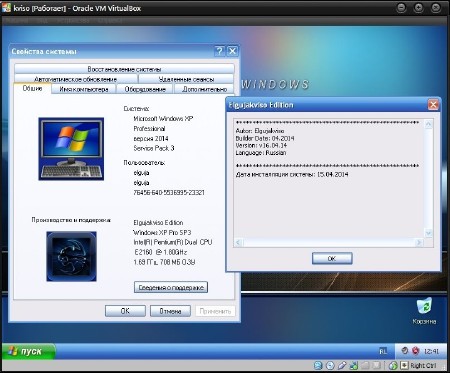The width and height of the screenshot is (450, 373).
Task: Click the 'Professional' text
Action: (149, 129)
